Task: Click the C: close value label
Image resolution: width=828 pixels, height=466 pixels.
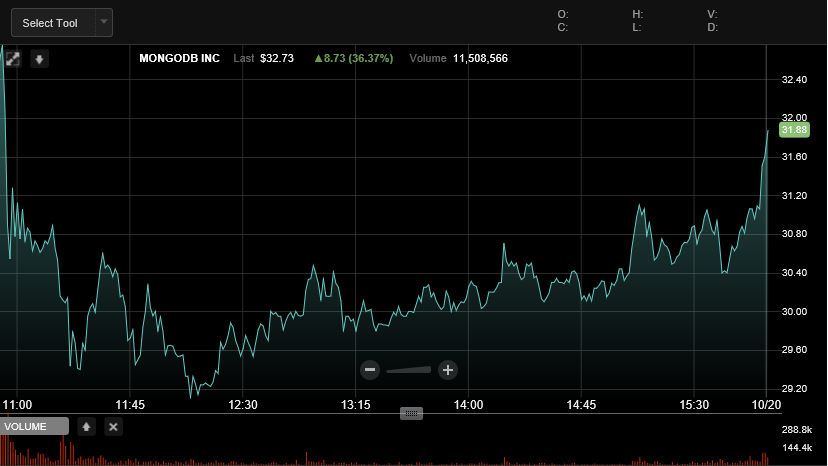Action: [x=563, y=27]
